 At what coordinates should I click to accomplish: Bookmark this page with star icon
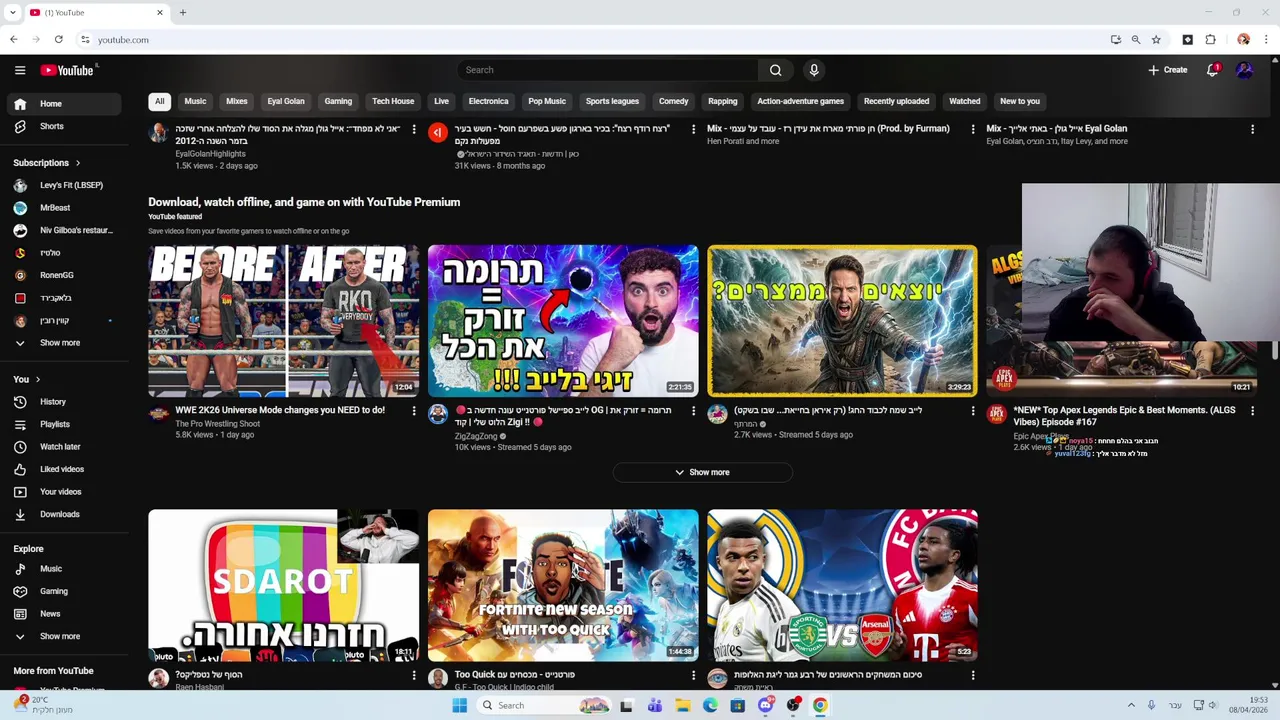click(x=1156, y=40)
